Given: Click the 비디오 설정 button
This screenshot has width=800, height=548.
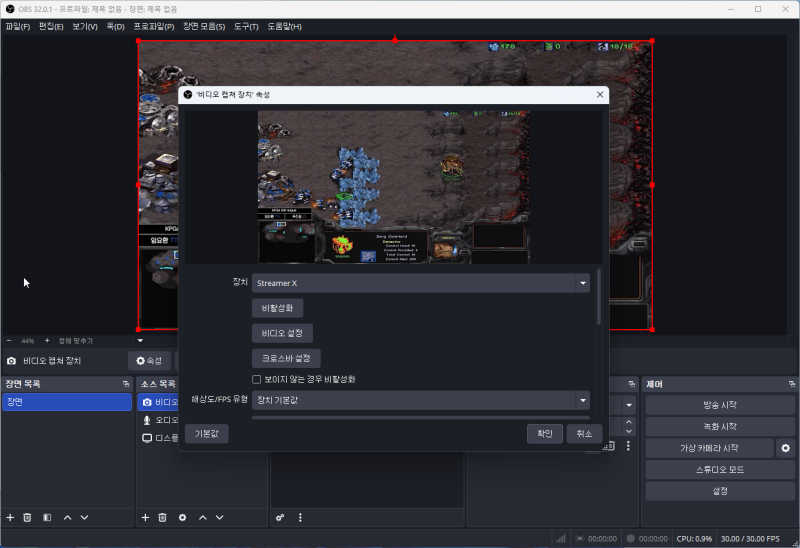Looking at the screenshot, I should pyautogui.click(x=282, y=333).
